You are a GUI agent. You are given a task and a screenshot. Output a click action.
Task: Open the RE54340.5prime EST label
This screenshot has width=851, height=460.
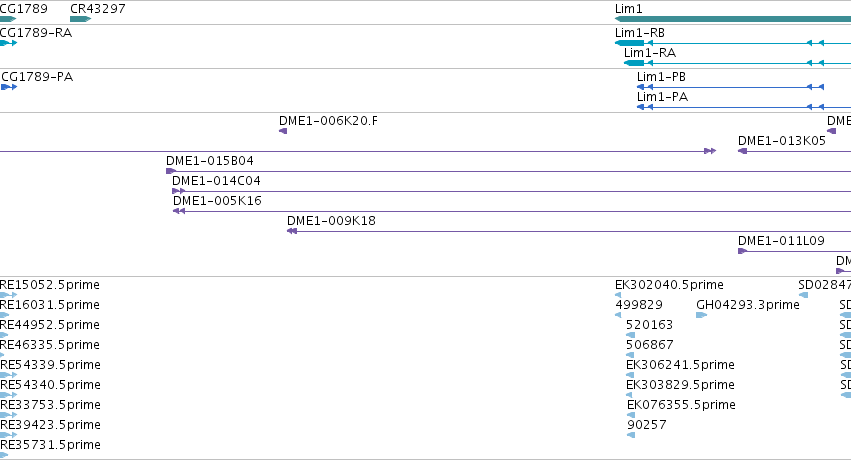(x=50, y=385)
